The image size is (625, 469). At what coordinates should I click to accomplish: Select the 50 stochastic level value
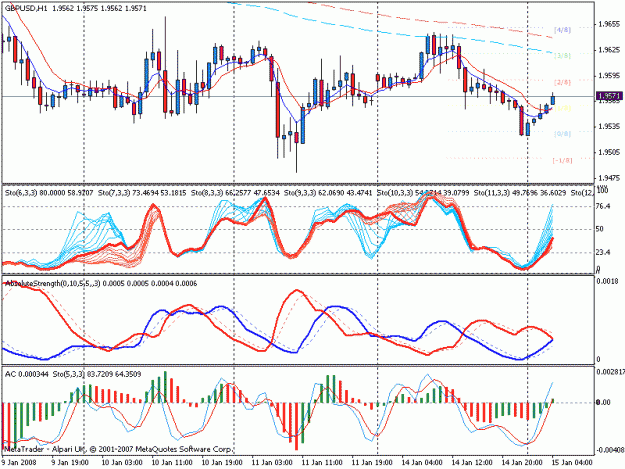[x=600, y=229]
